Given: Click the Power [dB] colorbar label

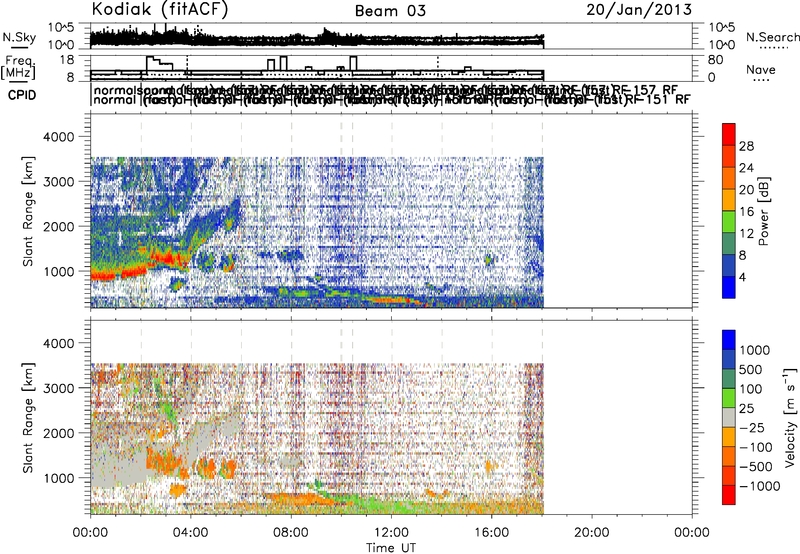Looking at the screenshot, I should (x=763, y=211).
